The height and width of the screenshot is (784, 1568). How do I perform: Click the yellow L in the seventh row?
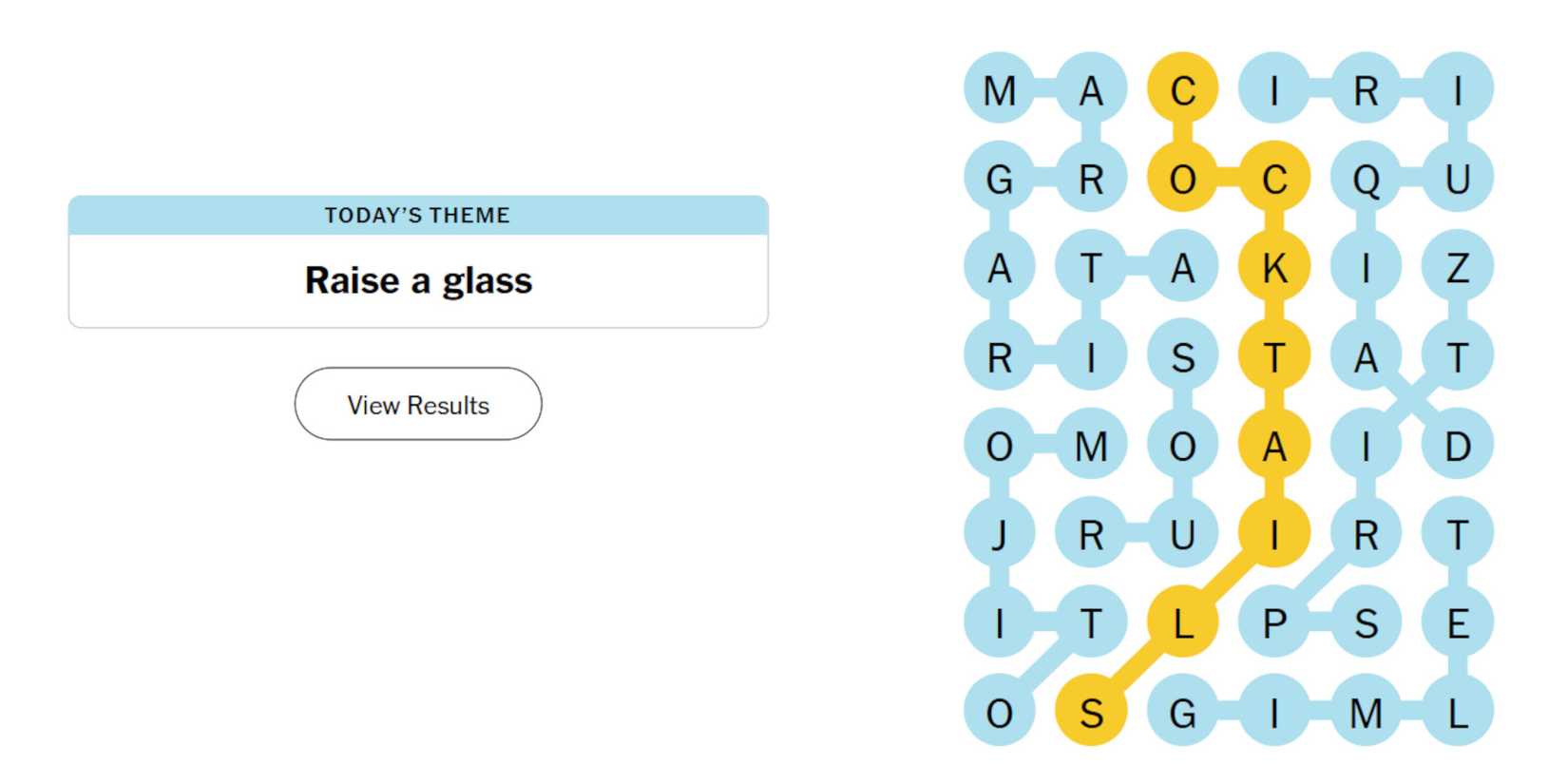click(1183, 621)
